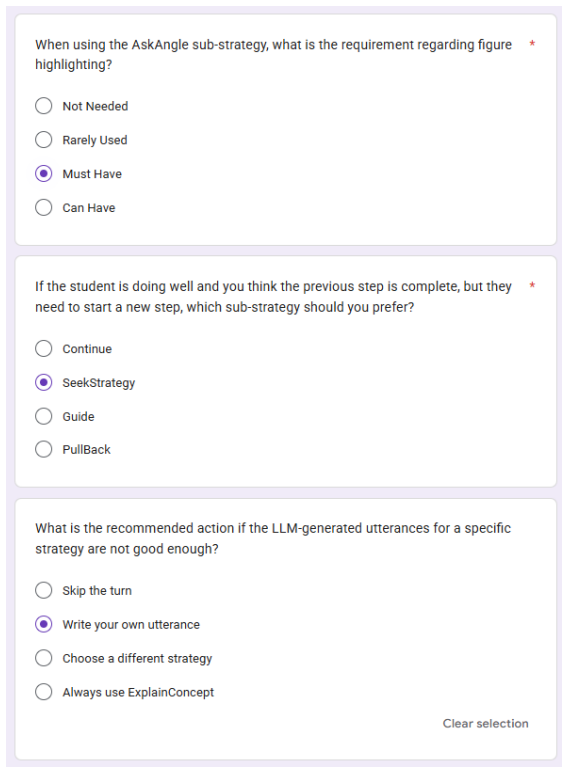Click the LLM-generated utterances question text

click(x=273, y=538)
